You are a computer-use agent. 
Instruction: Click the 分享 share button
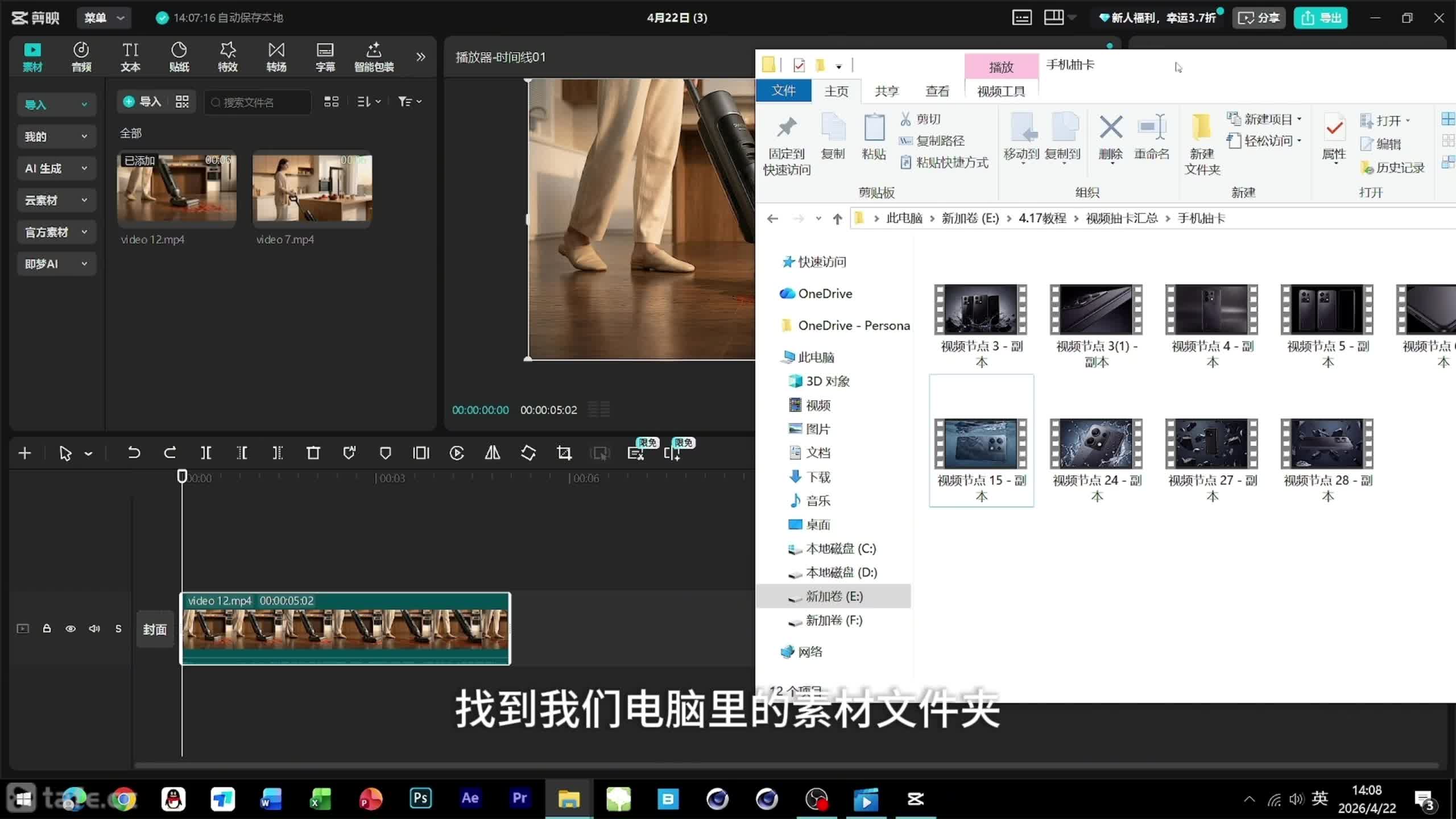coord(1259,18)
